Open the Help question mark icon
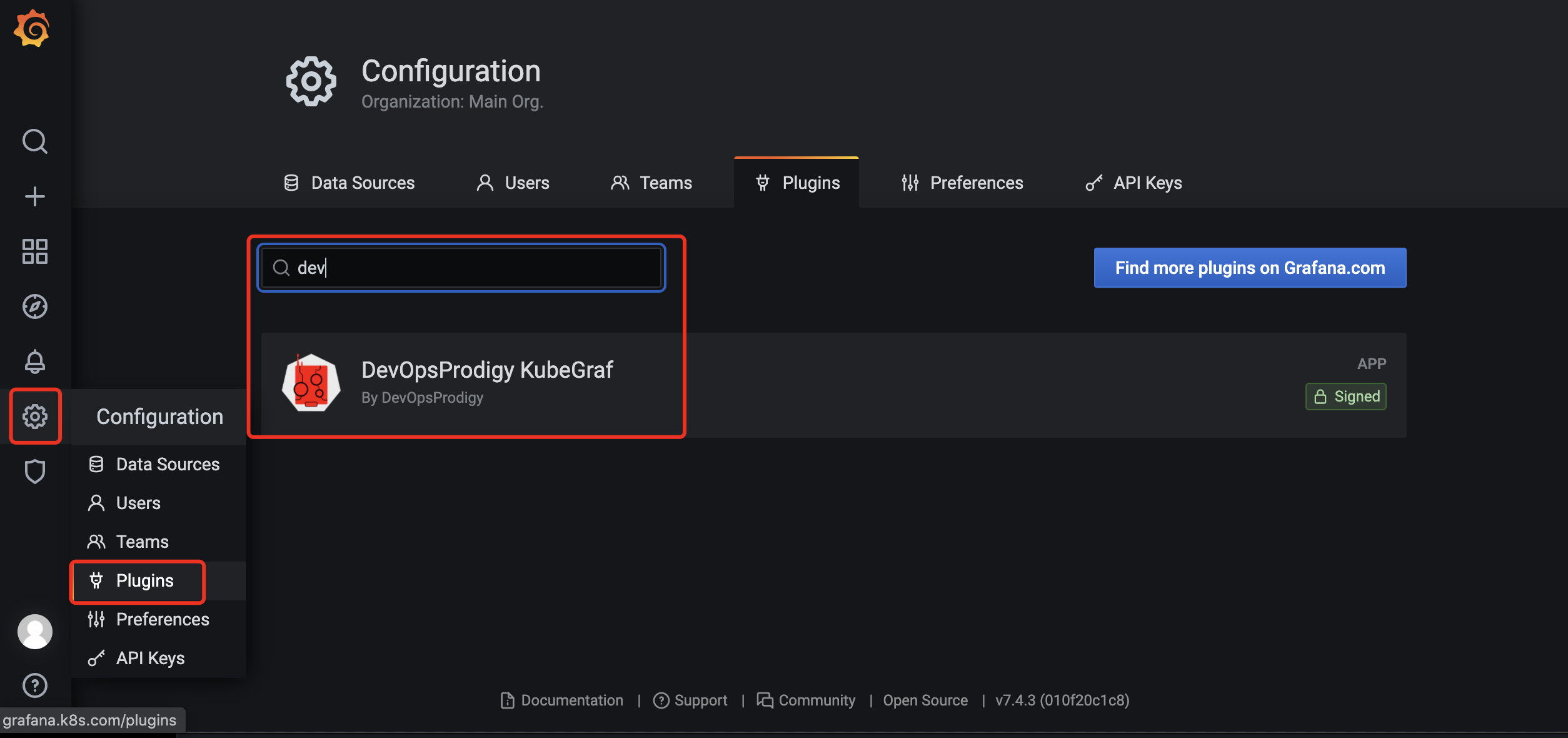The height and width of the screenshot is (738, 1568). pyautogui.click(x=35, y=685)
